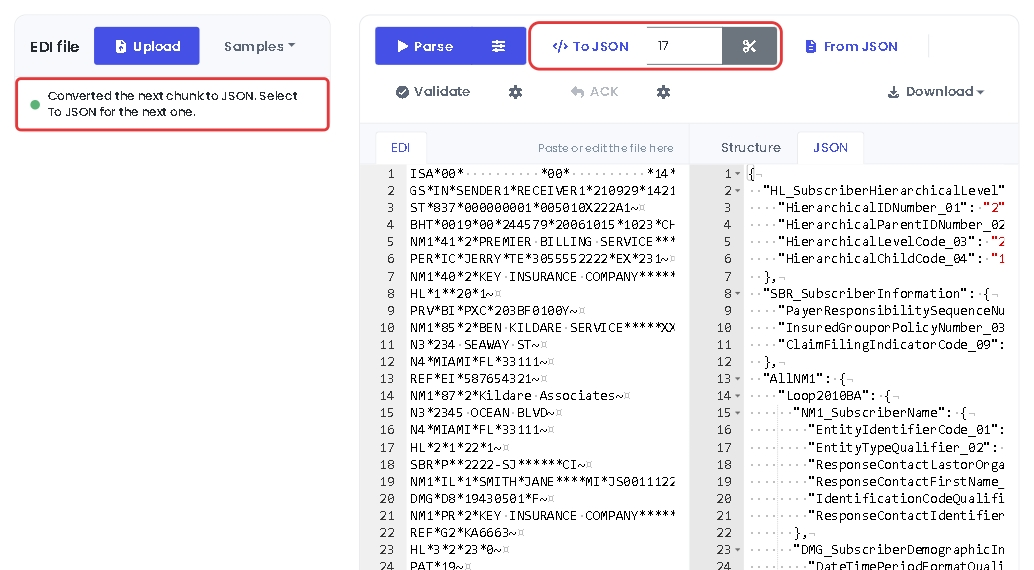This screenshot has width=1034, height=570.
Task: Switch to the JSON tab
Action: coord(830,148)
